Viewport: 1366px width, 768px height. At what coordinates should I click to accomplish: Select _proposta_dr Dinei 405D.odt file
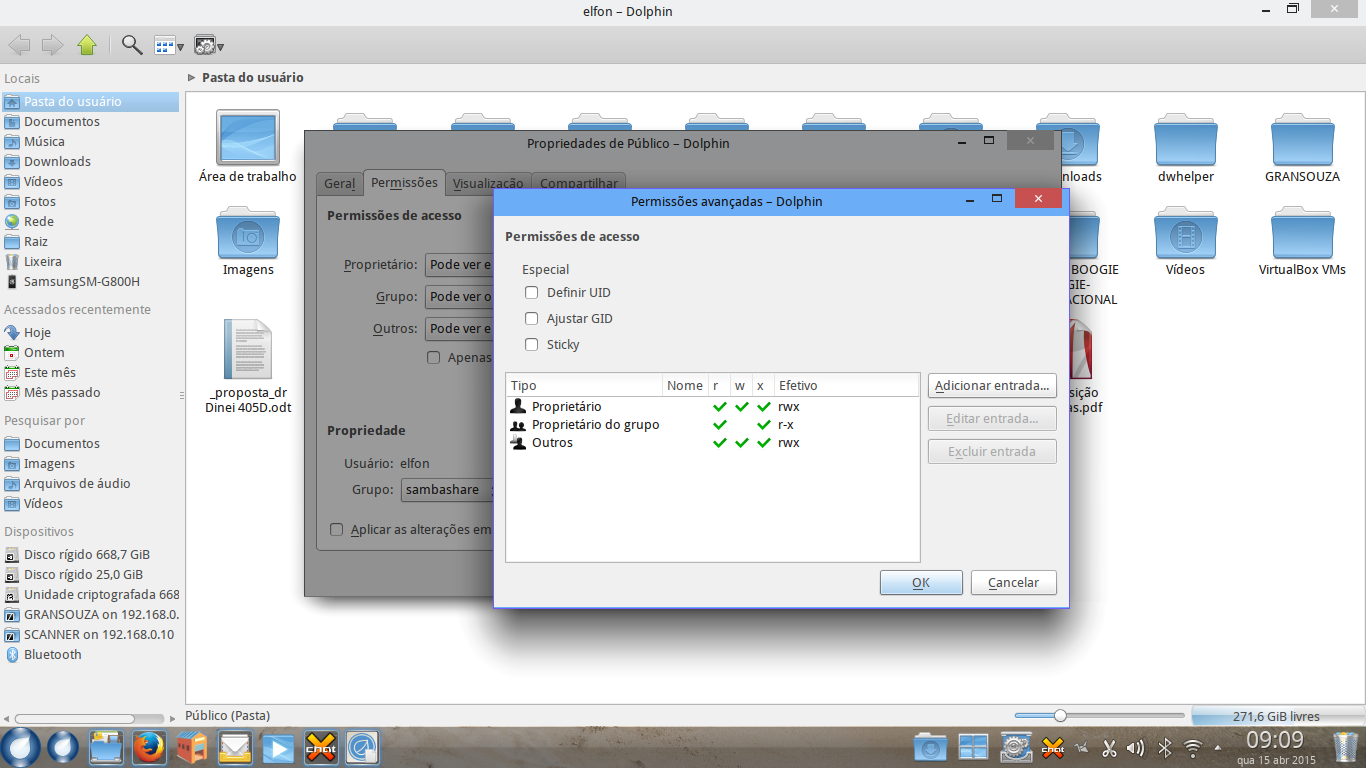(x=248, y=367)
